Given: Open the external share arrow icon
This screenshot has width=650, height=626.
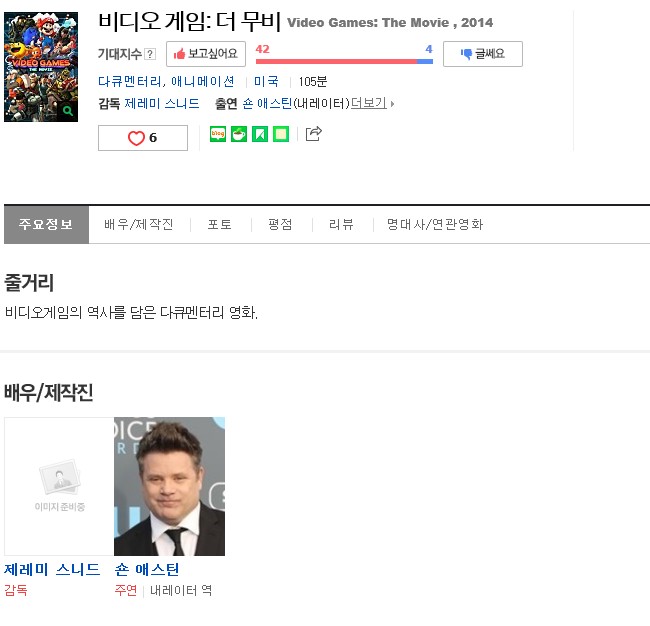Looking at the screenshot, I should point(313,133).
